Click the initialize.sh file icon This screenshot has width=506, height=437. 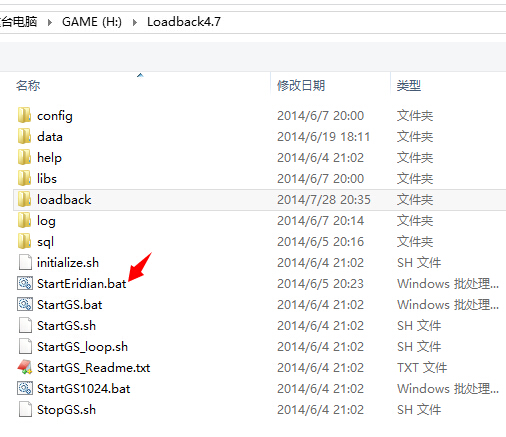(x=25, y=262)
